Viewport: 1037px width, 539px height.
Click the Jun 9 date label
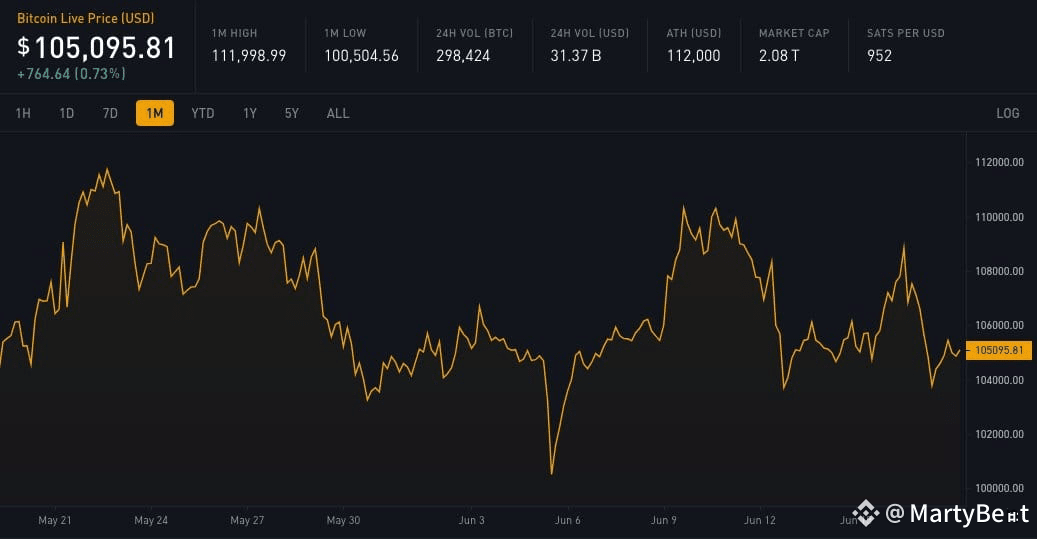coord(663,520)
